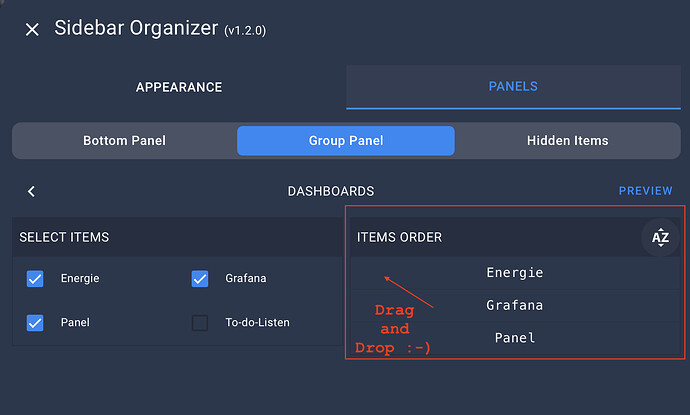This screenshot has width=690, height=415.
Task: Sort items alphabetically with A-Z icon
Action: pyautogui.click(x=660, y=237)
